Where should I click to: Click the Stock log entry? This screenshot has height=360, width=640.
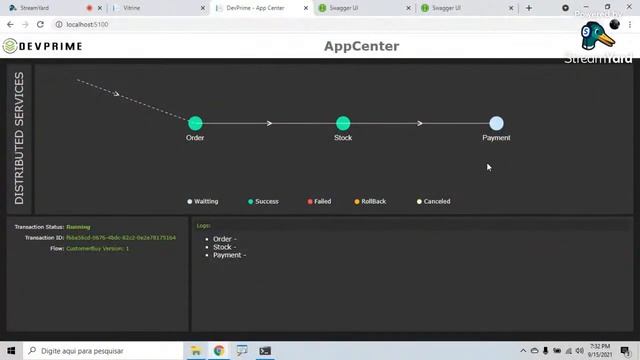pos(224,247)
